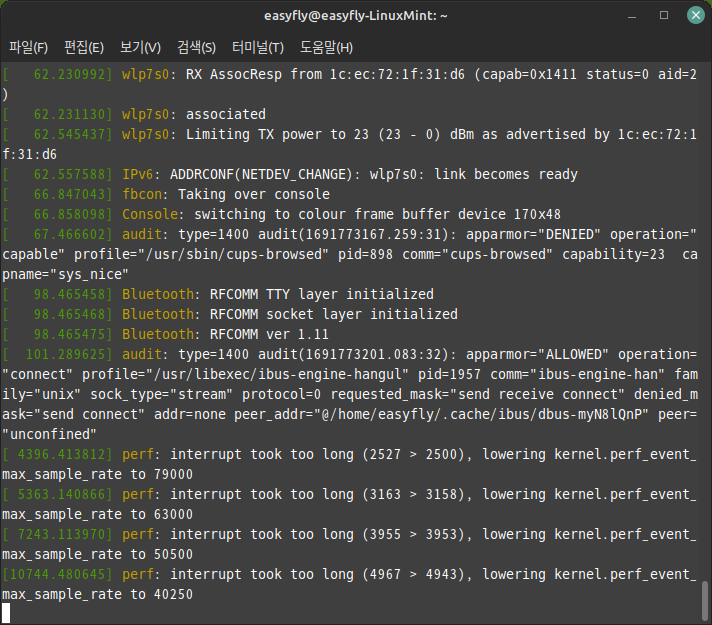Click the timestamp 62.545437

69,134
